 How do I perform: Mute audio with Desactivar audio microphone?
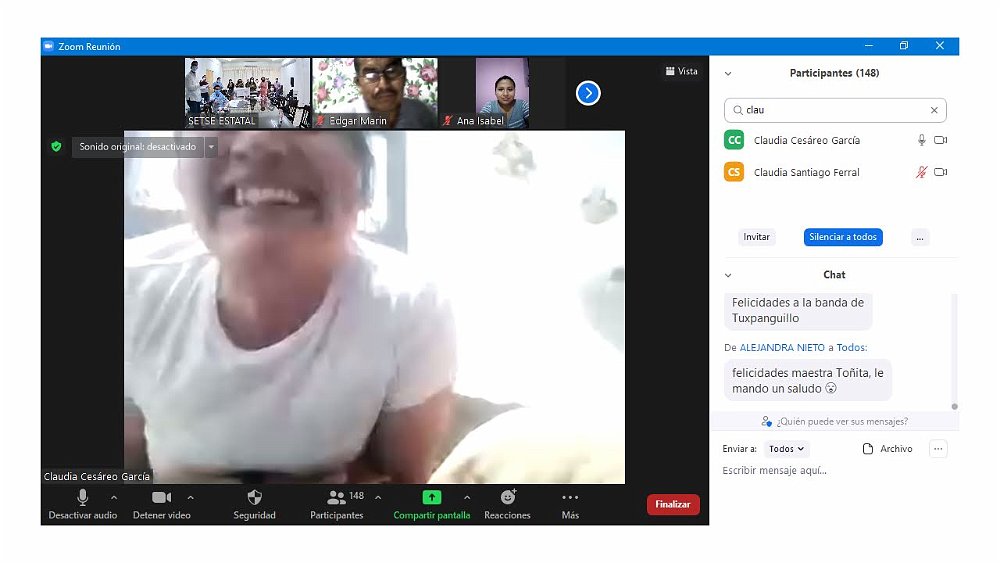(82, 497)
